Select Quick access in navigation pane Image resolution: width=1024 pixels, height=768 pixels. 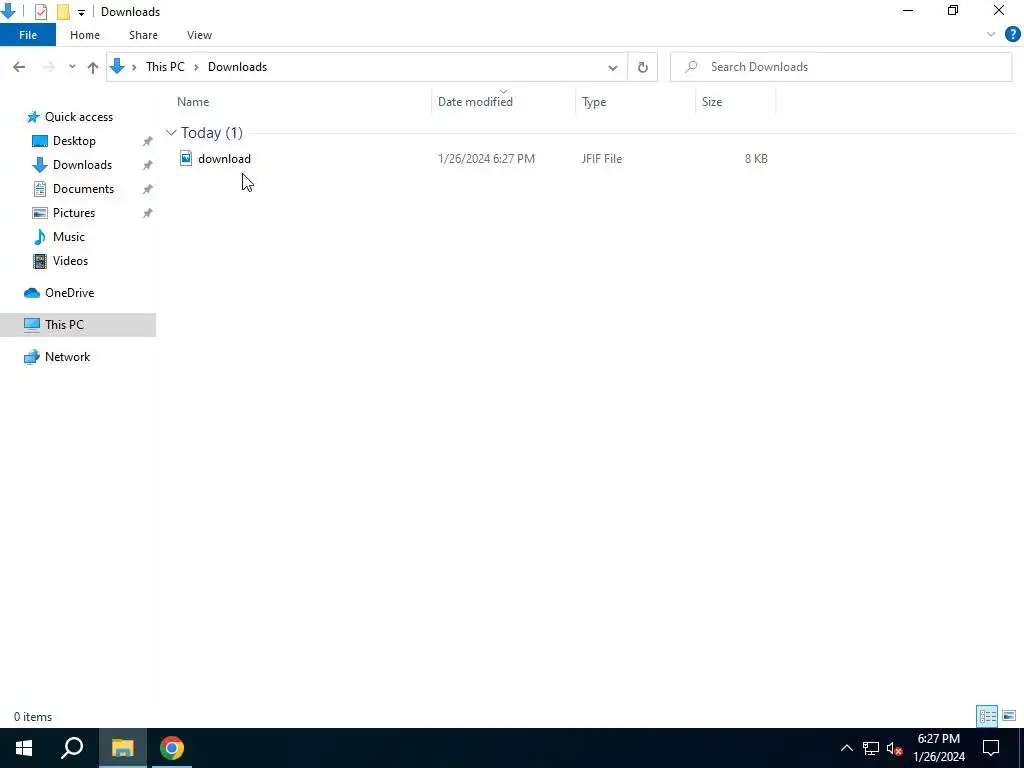78,117
